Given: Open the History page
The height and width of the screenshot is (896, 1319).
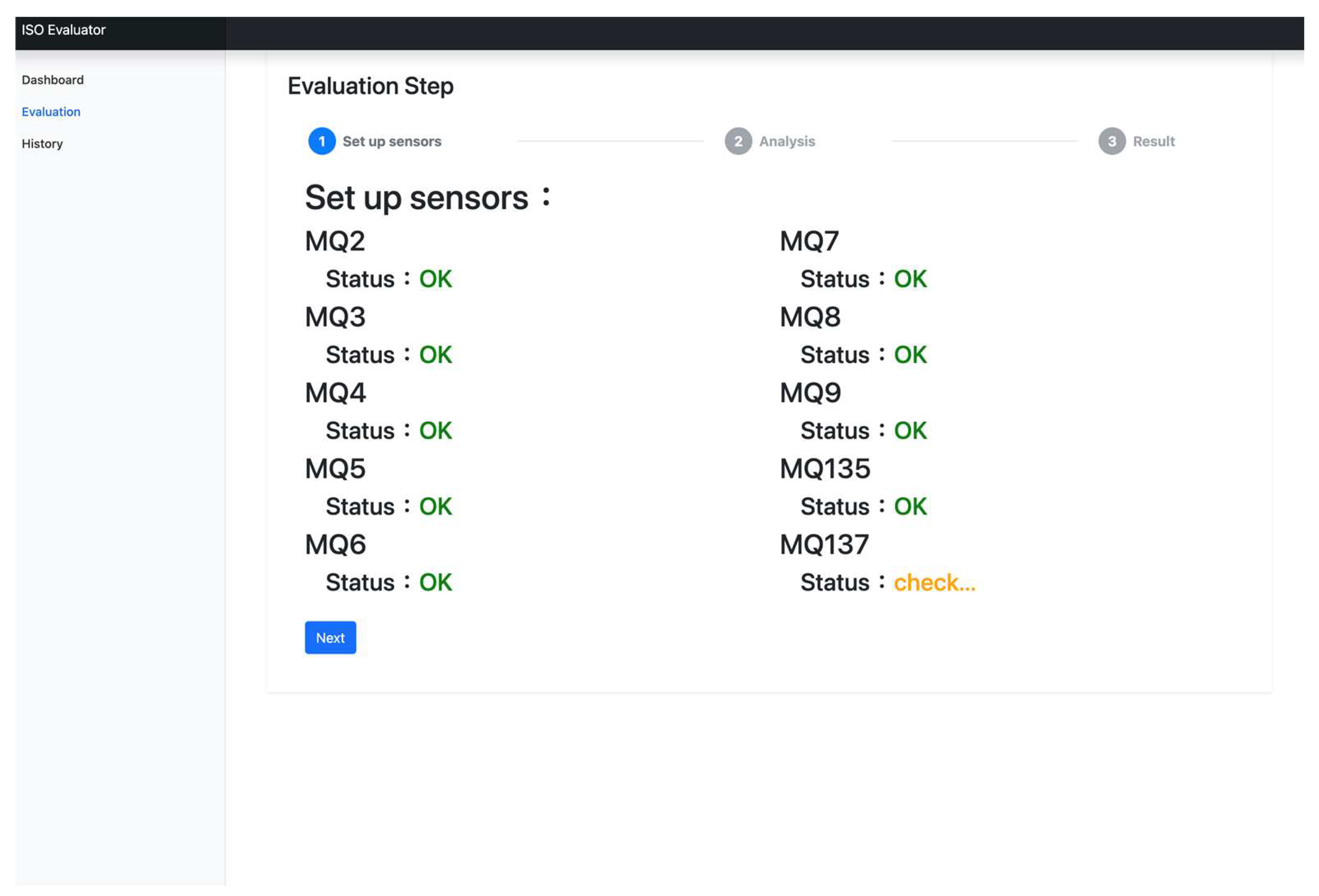Looking at the screenshot, I should (42, 144).
